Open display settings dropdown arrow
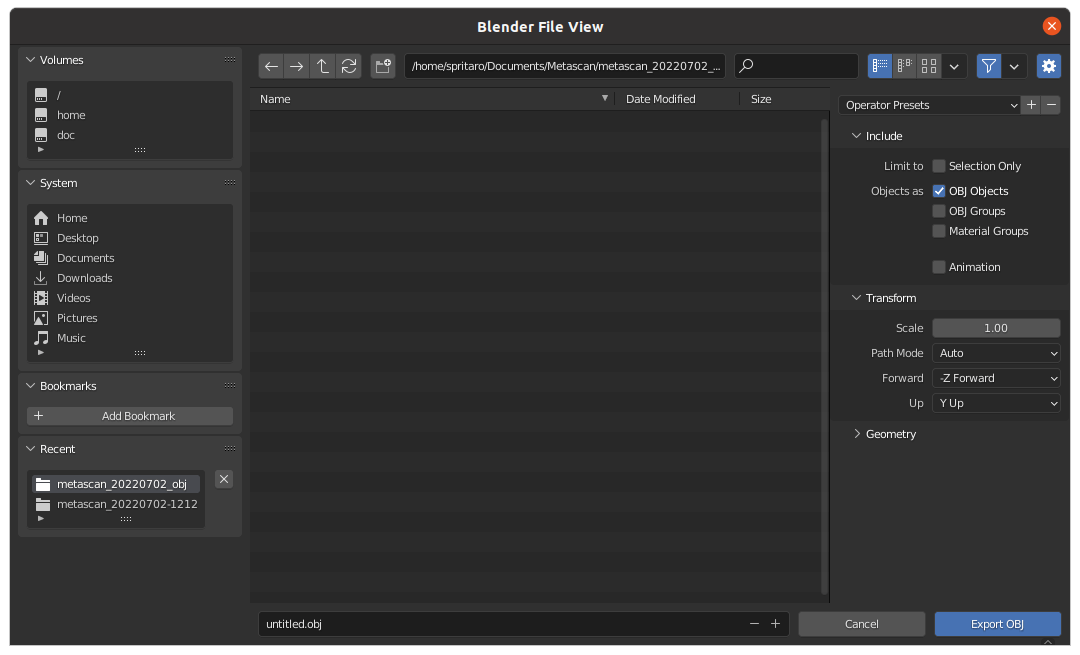The width and height of the screenshot is (1080, 655). [954, 66]
